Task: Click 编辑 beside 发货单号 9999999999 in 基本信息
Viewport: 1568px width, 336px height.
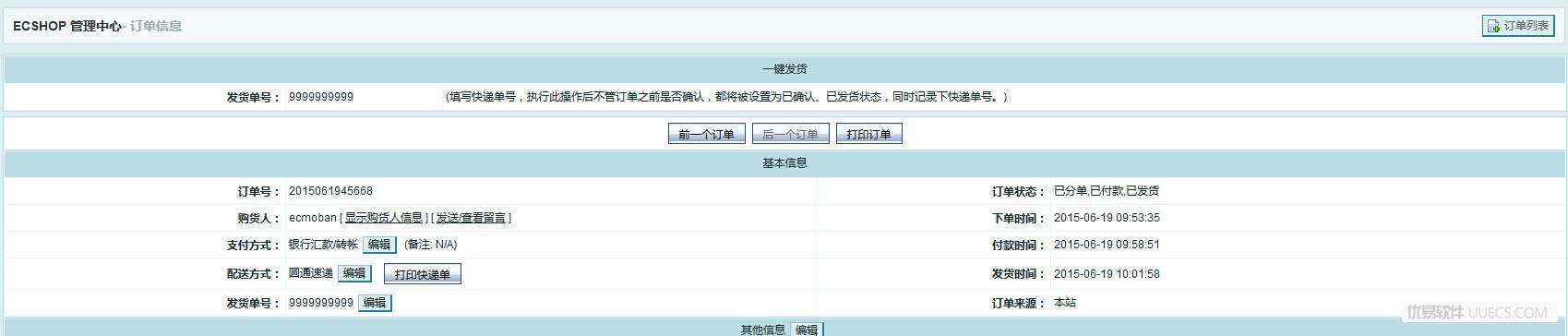Action: click(375, 303)
